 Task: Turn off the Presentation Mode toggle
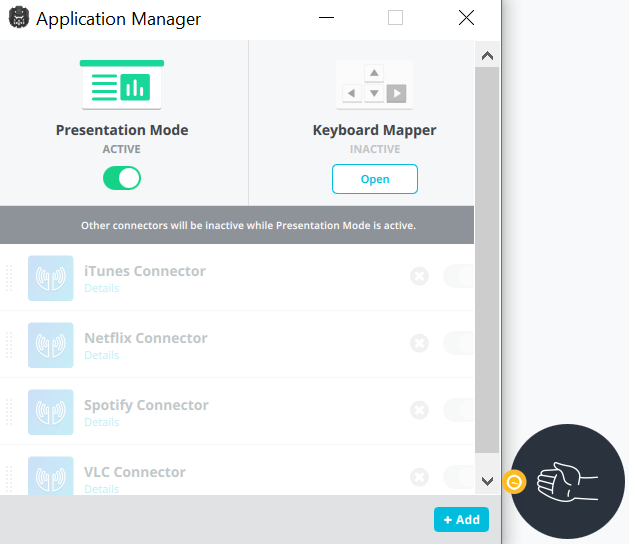tap(122, 179)
